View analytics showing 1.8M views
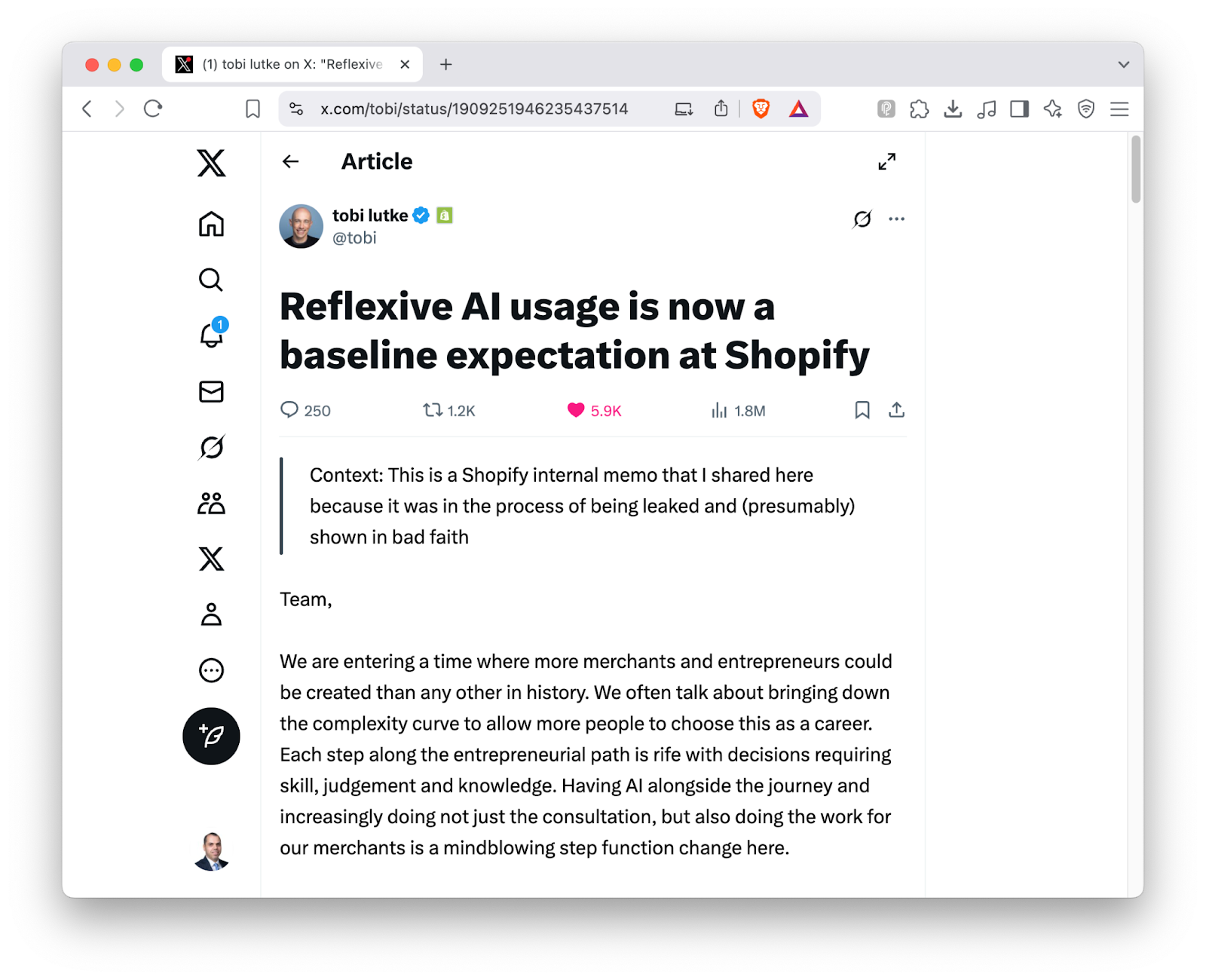Image resolution: width=1206 pixels, height=980 pixels. pos(738,410)
